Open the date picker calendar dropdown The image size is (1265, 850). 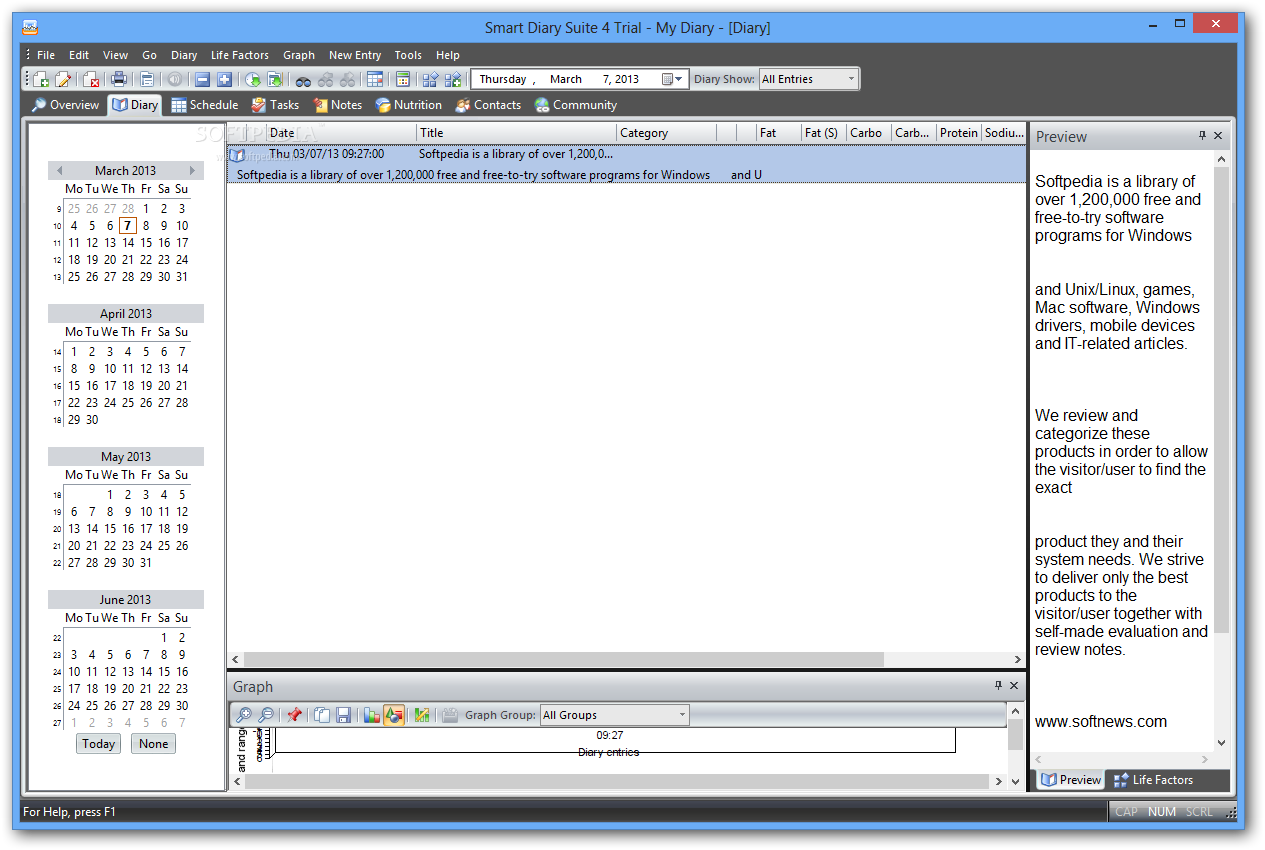tap(672, 79)
